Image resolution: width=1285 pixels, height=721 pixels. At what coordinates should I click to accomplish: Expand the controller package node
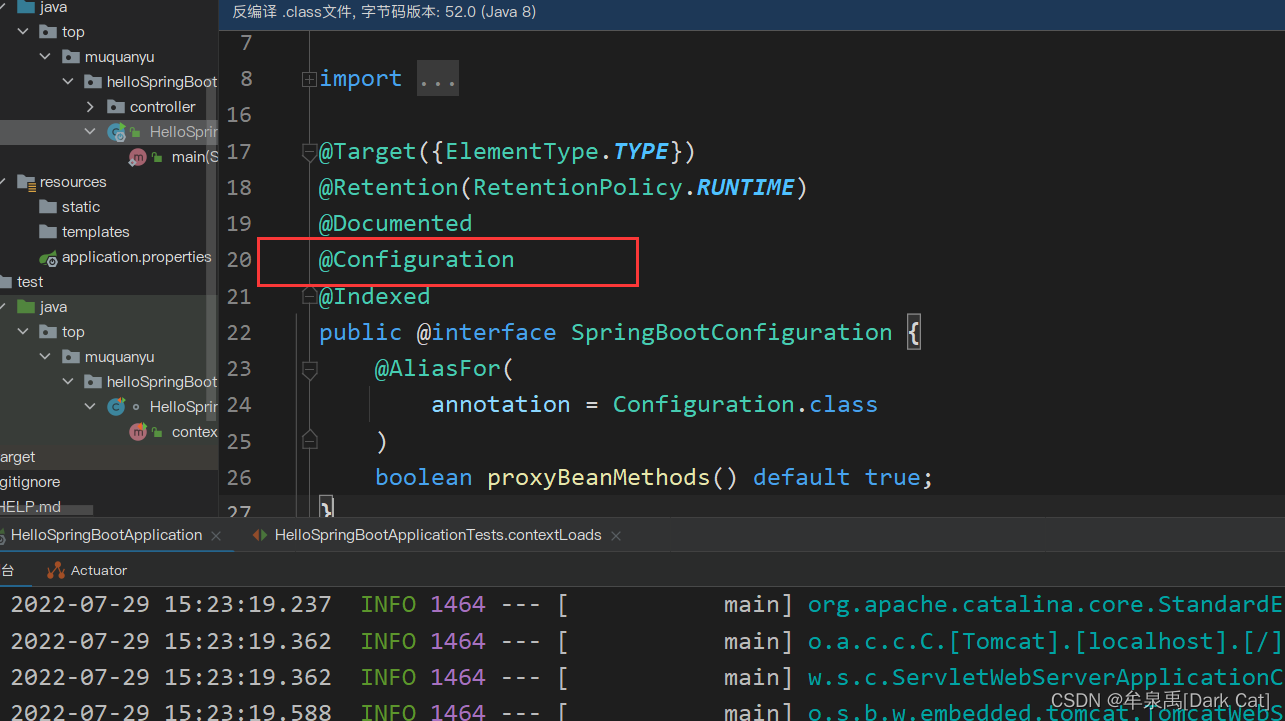coord(90,107)
